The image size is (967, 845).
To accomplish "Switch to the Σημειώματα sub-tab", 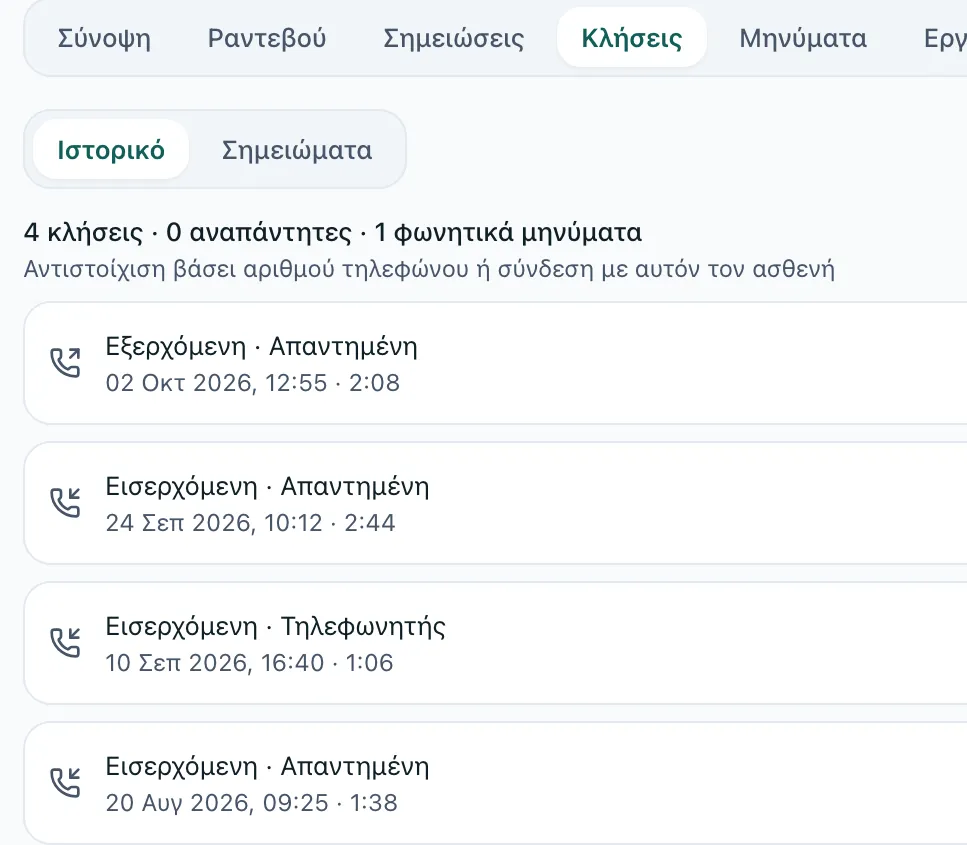I will pos(297,150).
